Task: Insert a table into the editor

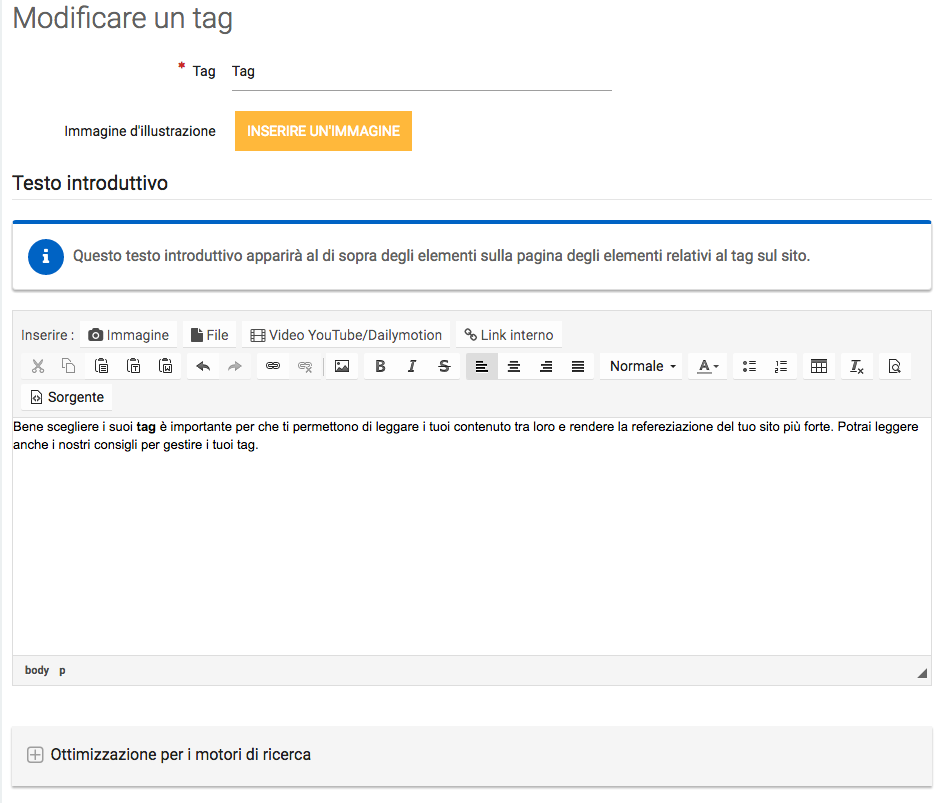Action: point(819,367)
